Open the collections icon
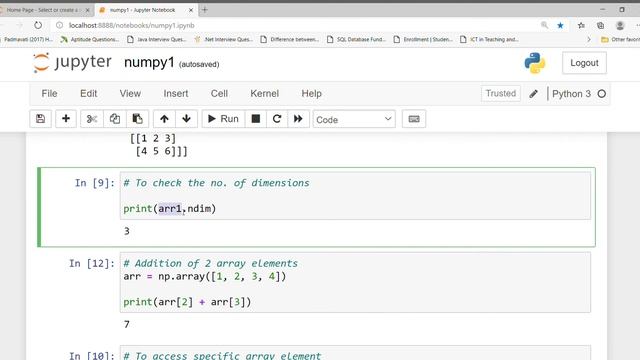The image size is (640, 360). [600, 25]
